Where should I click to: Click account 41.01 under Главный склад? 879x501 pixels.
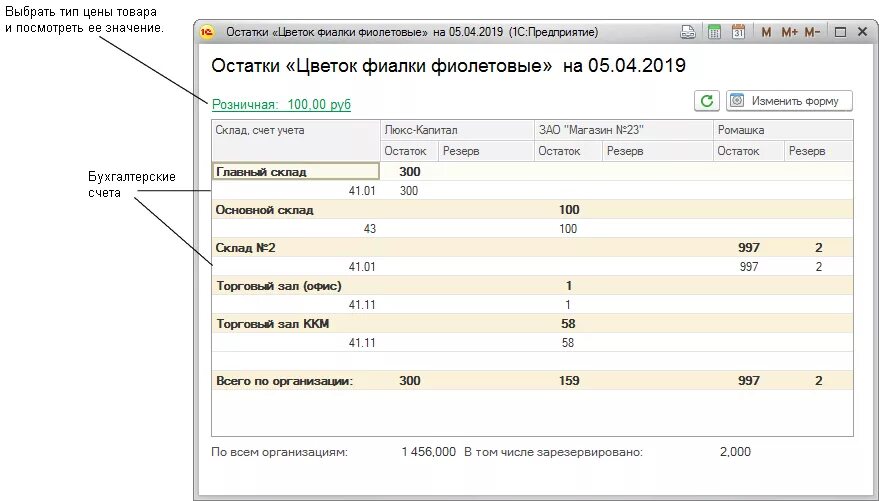362,191
